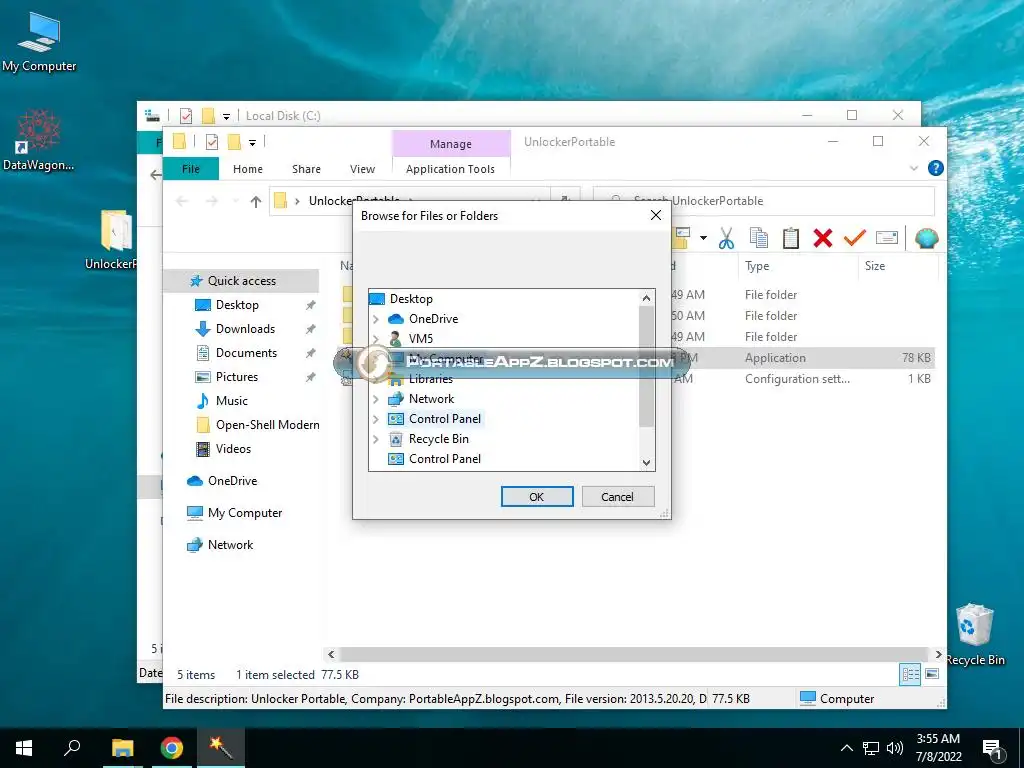Open Music in navigation pane

click(x=231, y=400)
